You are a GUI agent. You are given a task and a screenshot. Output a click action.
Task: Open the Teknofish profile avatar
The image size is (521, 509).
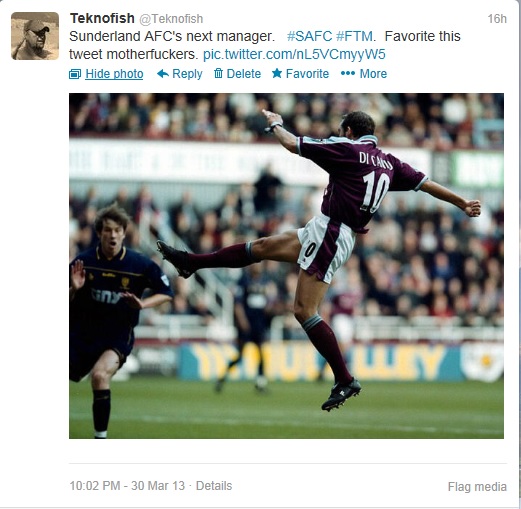(x=35, y=36)
